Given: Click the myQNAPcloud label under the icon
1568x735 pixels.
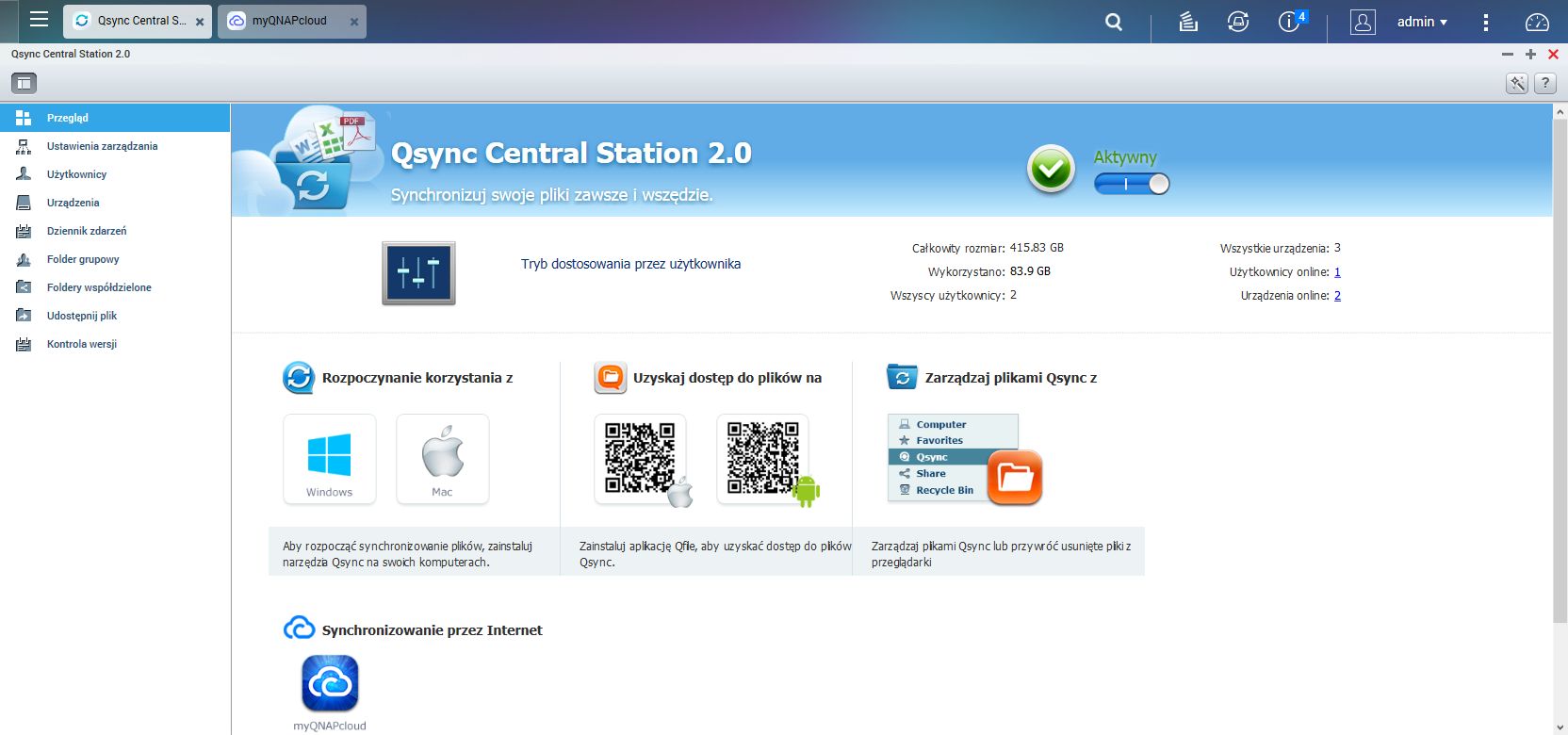Looking at the screenshot, I should (x=330, y=726).
